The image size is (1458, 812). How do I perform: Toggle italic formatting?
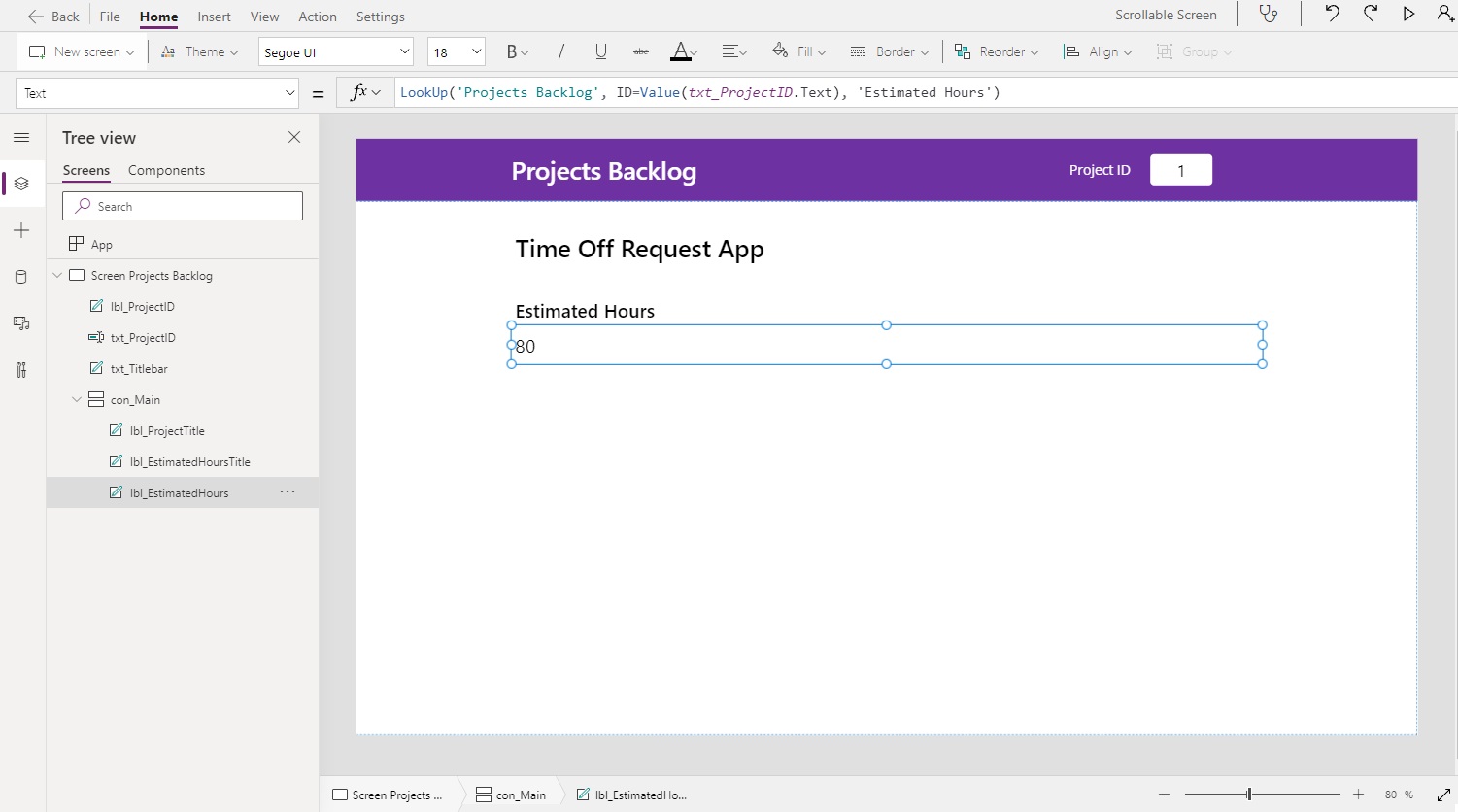pos(560,51)
